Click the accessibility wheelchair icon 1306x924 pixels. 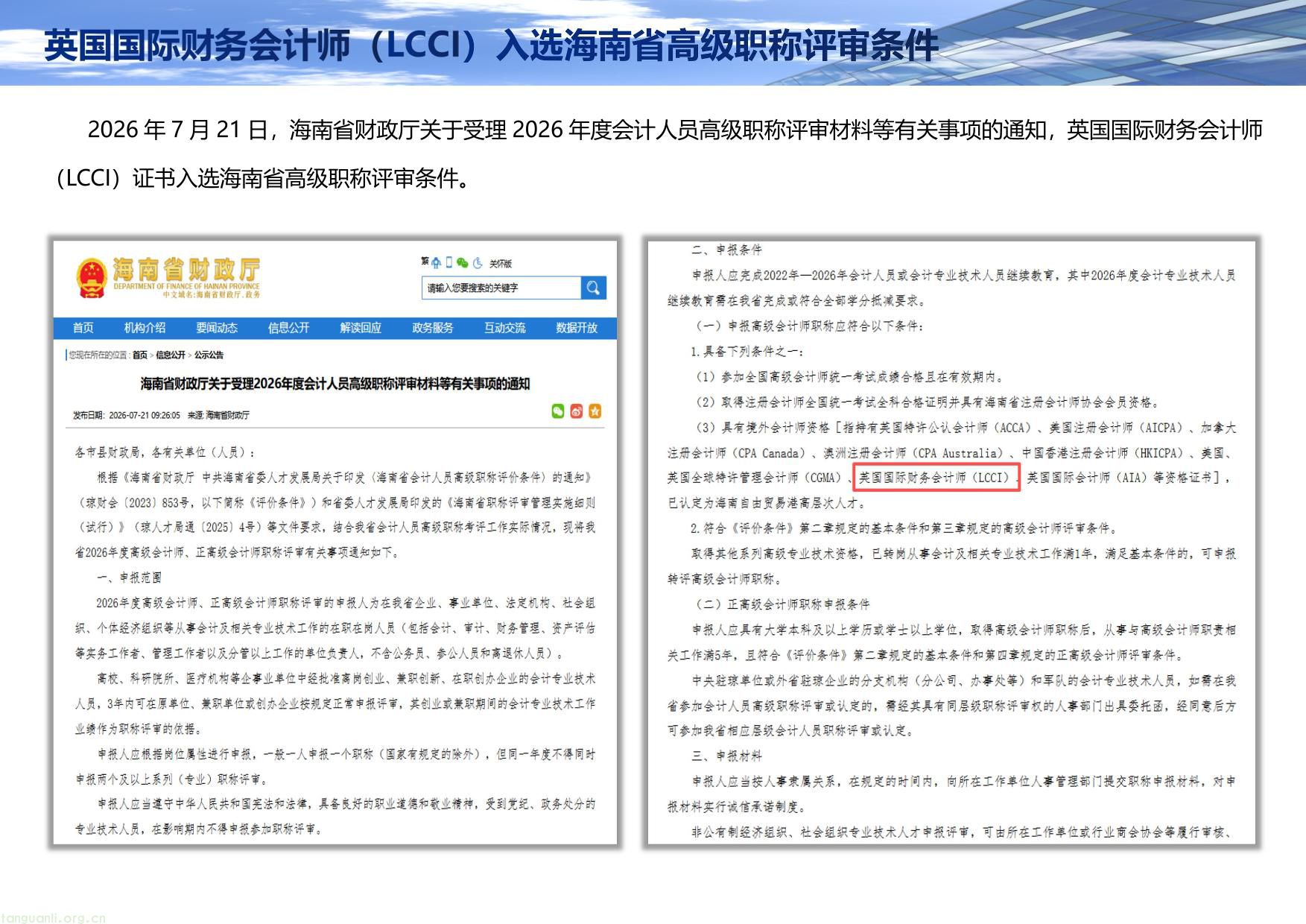click(x=478, y=263)
